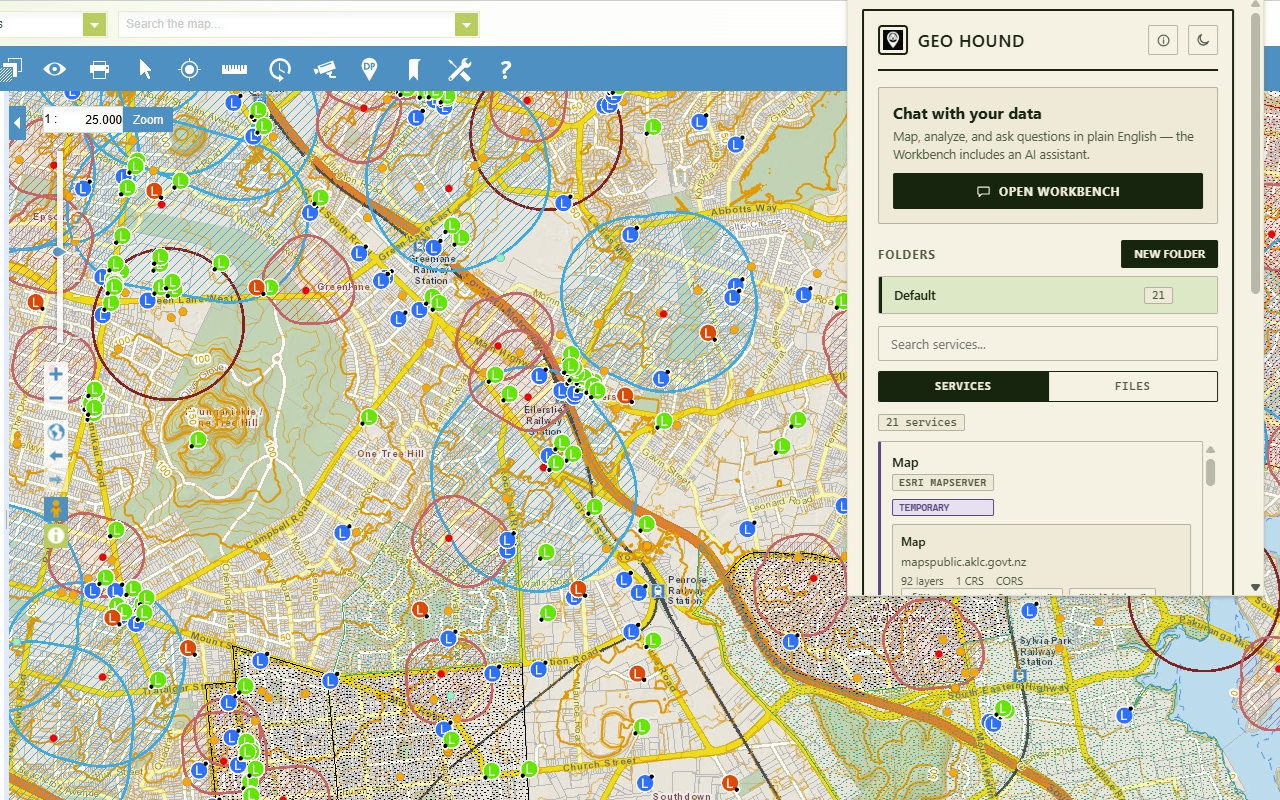
Task: Activate the Street View pegman
Action: pos(56,509)
